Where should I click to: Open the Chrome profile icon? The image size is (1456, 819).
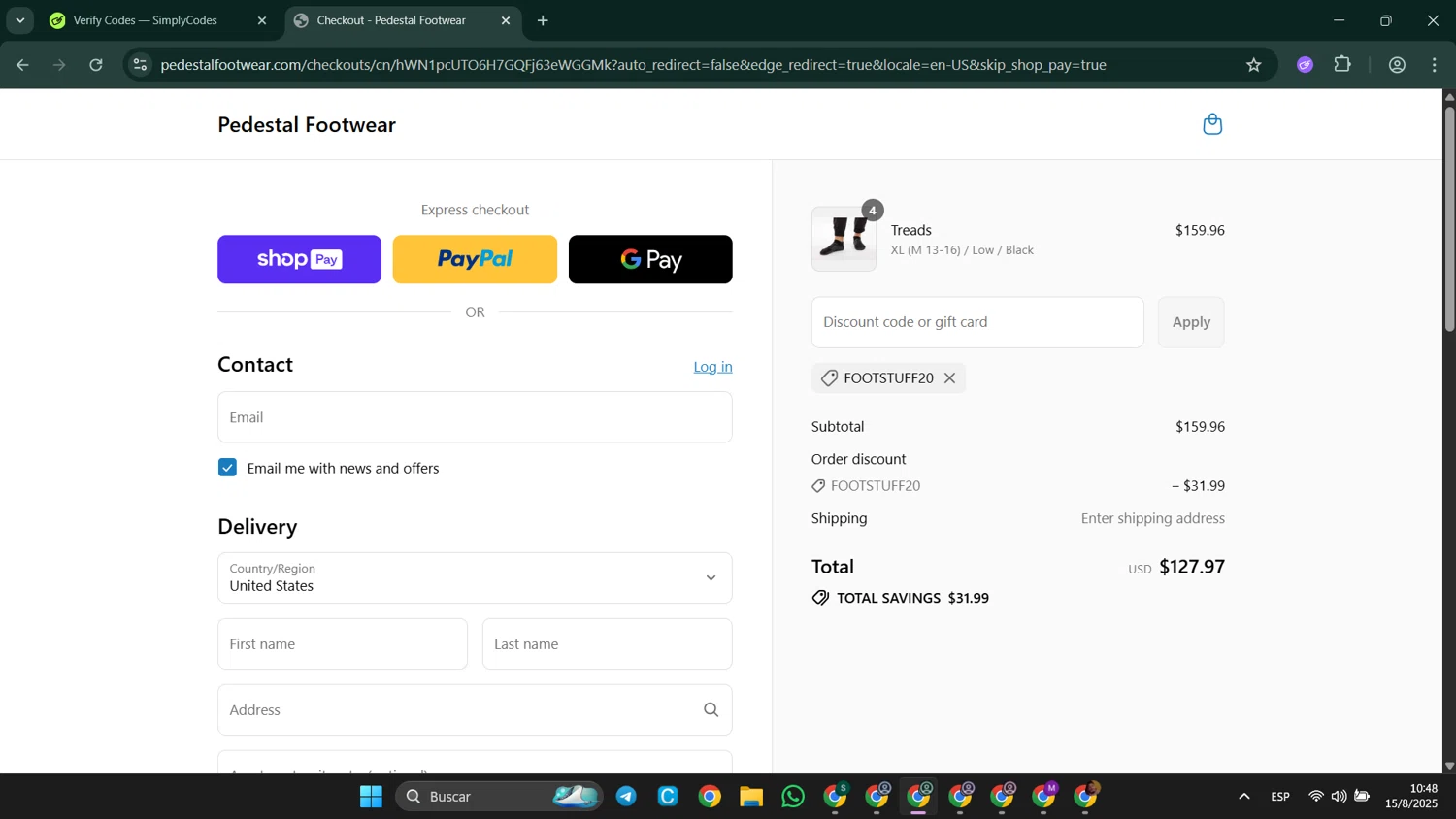[1398, 65]
